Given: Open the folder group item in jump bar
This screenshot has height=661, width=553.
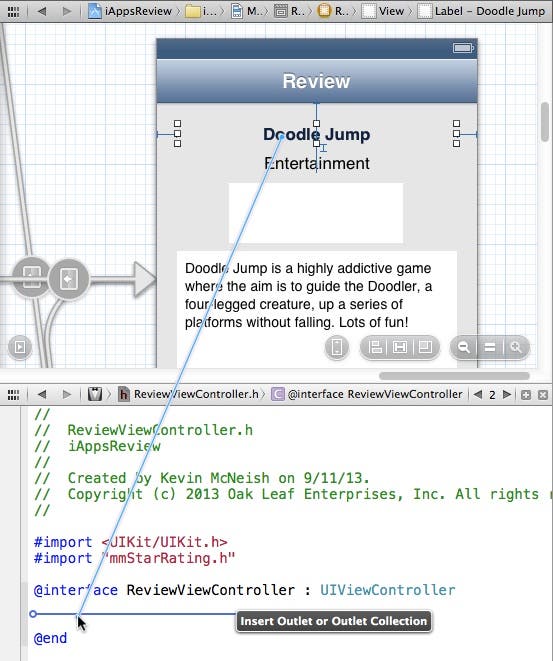Looking at the screenshot, I should click(x=199, y=11).
